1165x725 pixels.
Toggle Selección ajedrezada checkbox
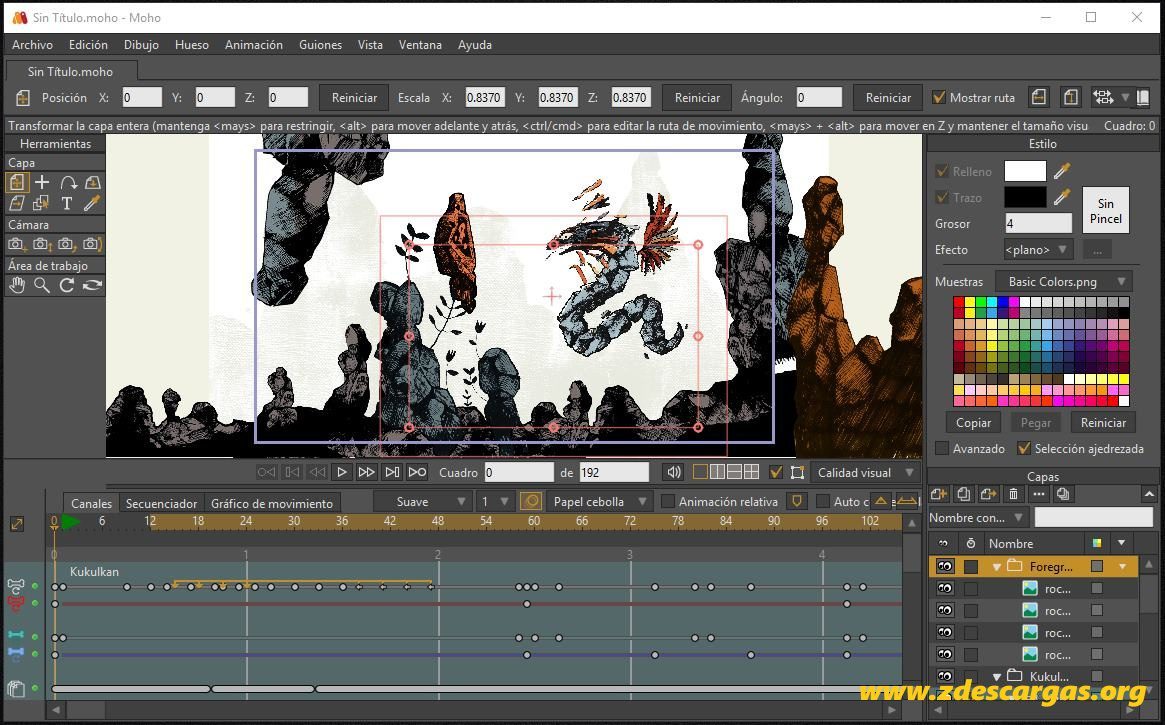tap(1024, 449)
